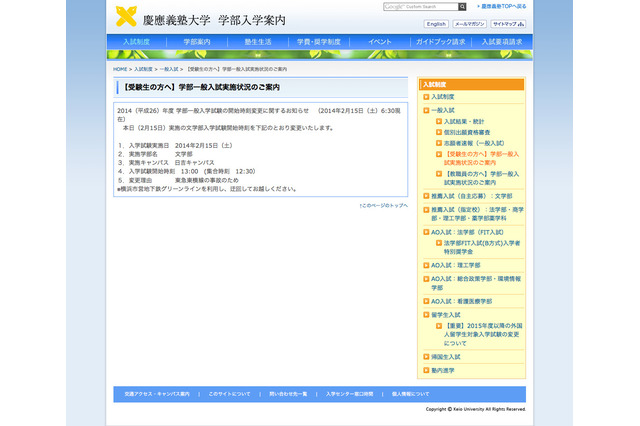The image size is (640, 426).
Task: Switch to the English site
Action: click(436, 24)
